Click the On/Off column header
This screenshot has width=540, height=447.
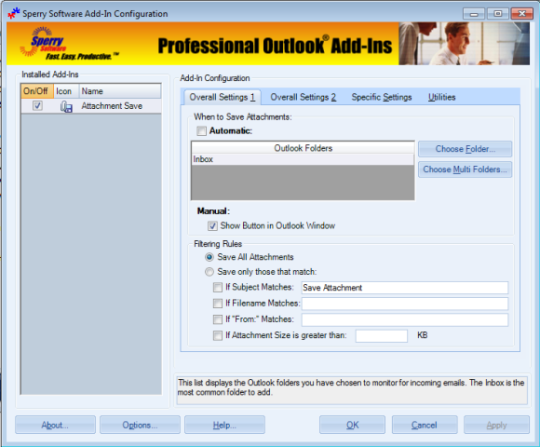[x=37, y=91]
